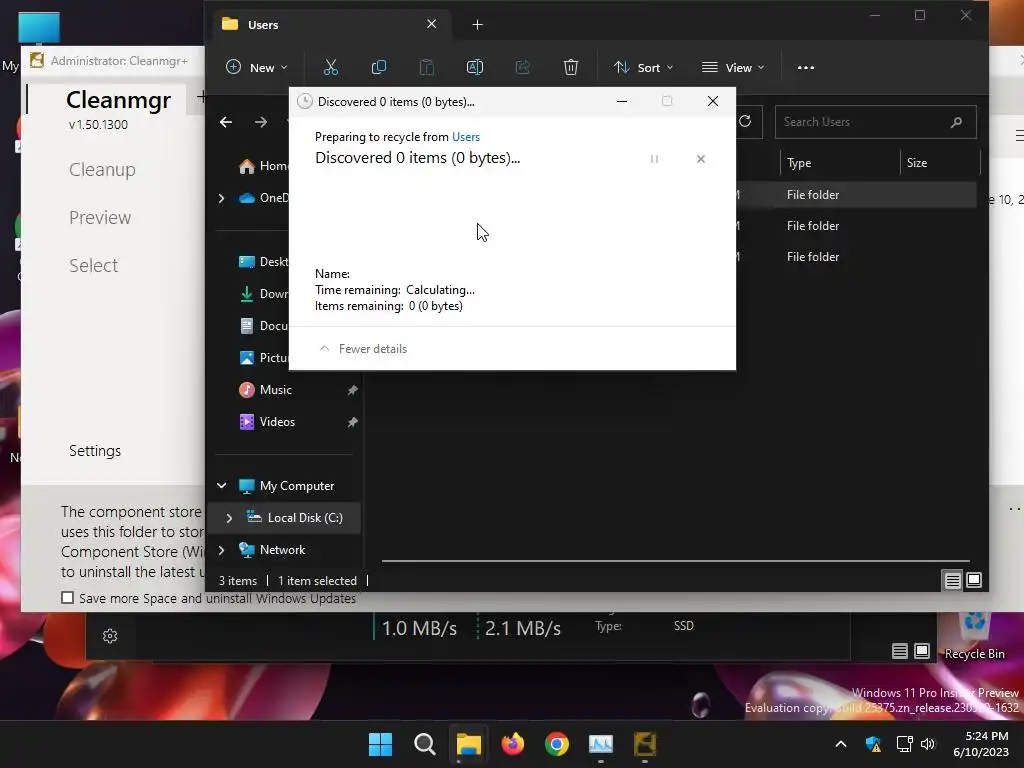The height and width of the screenshot is (768, 1024).
Task: Open taskbar Search
Action: tap(424, 744)
